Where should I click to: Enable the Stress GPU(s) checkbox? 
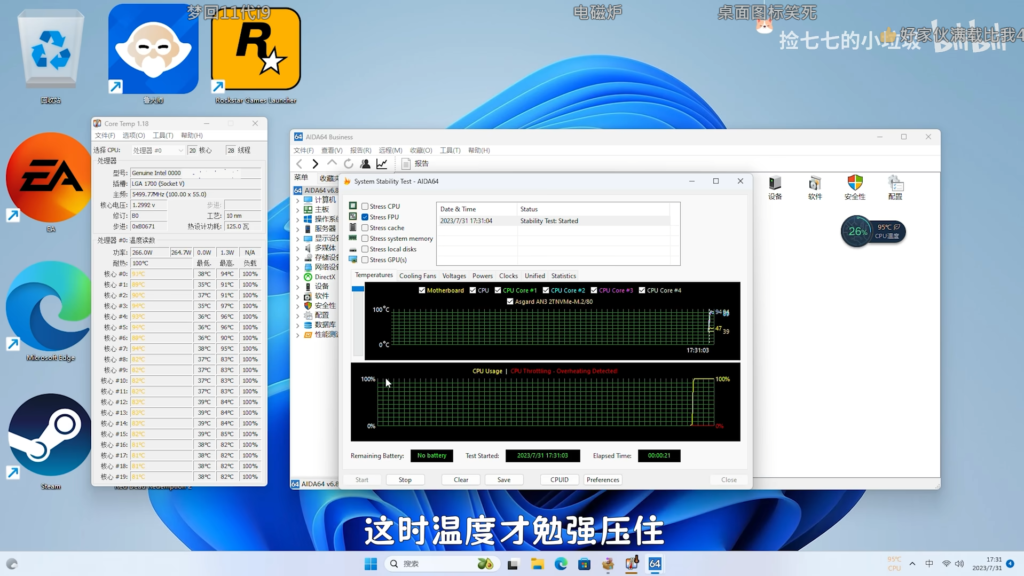click(365, 260)
